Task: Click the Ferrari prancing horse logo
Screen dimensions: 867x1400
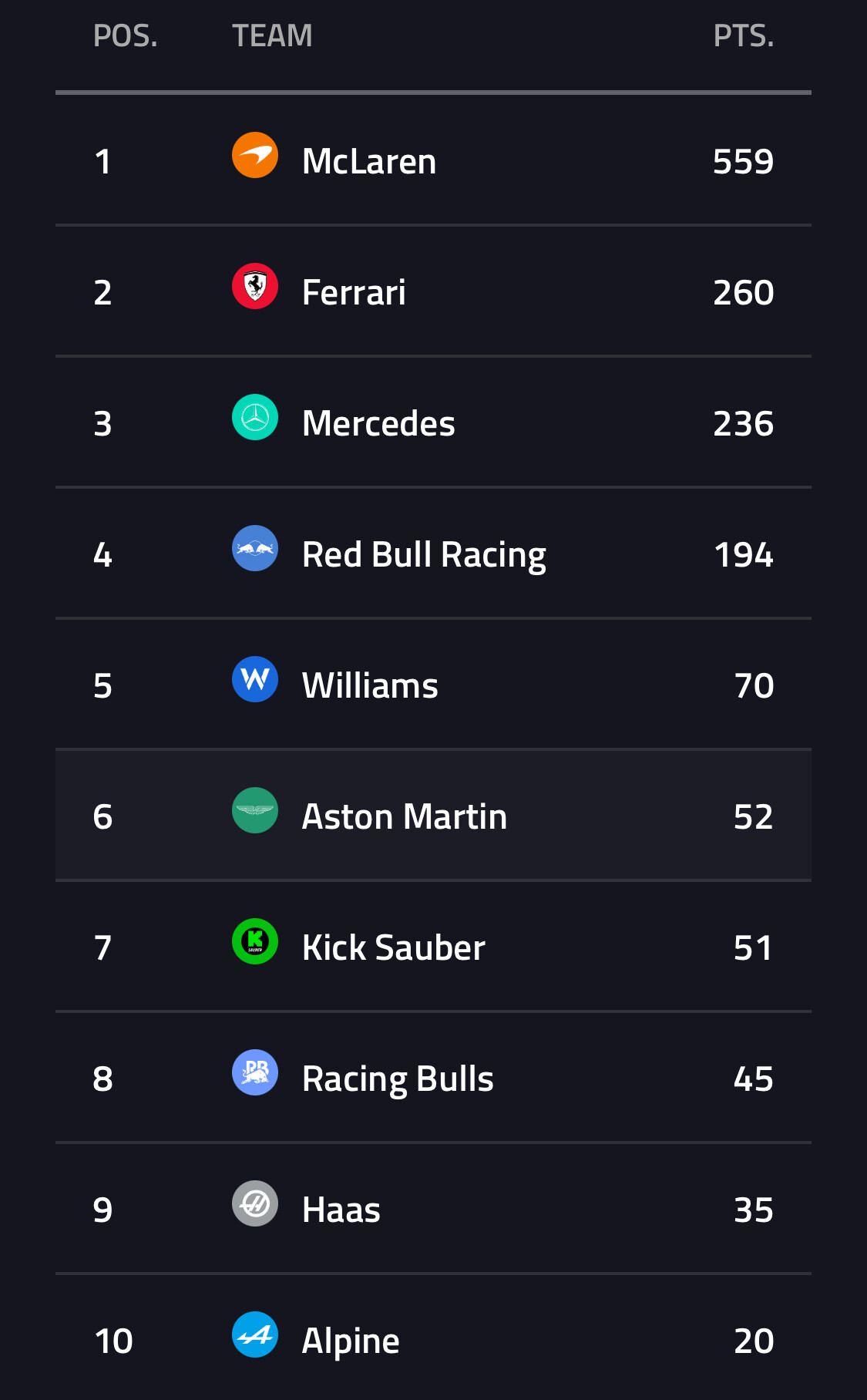Action: click(255, 286)
